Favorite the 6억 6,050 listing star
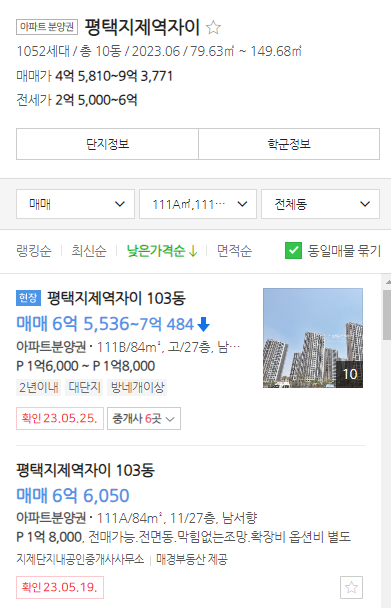The width and height of the screenshot is (391, 608). pos(351,587)
